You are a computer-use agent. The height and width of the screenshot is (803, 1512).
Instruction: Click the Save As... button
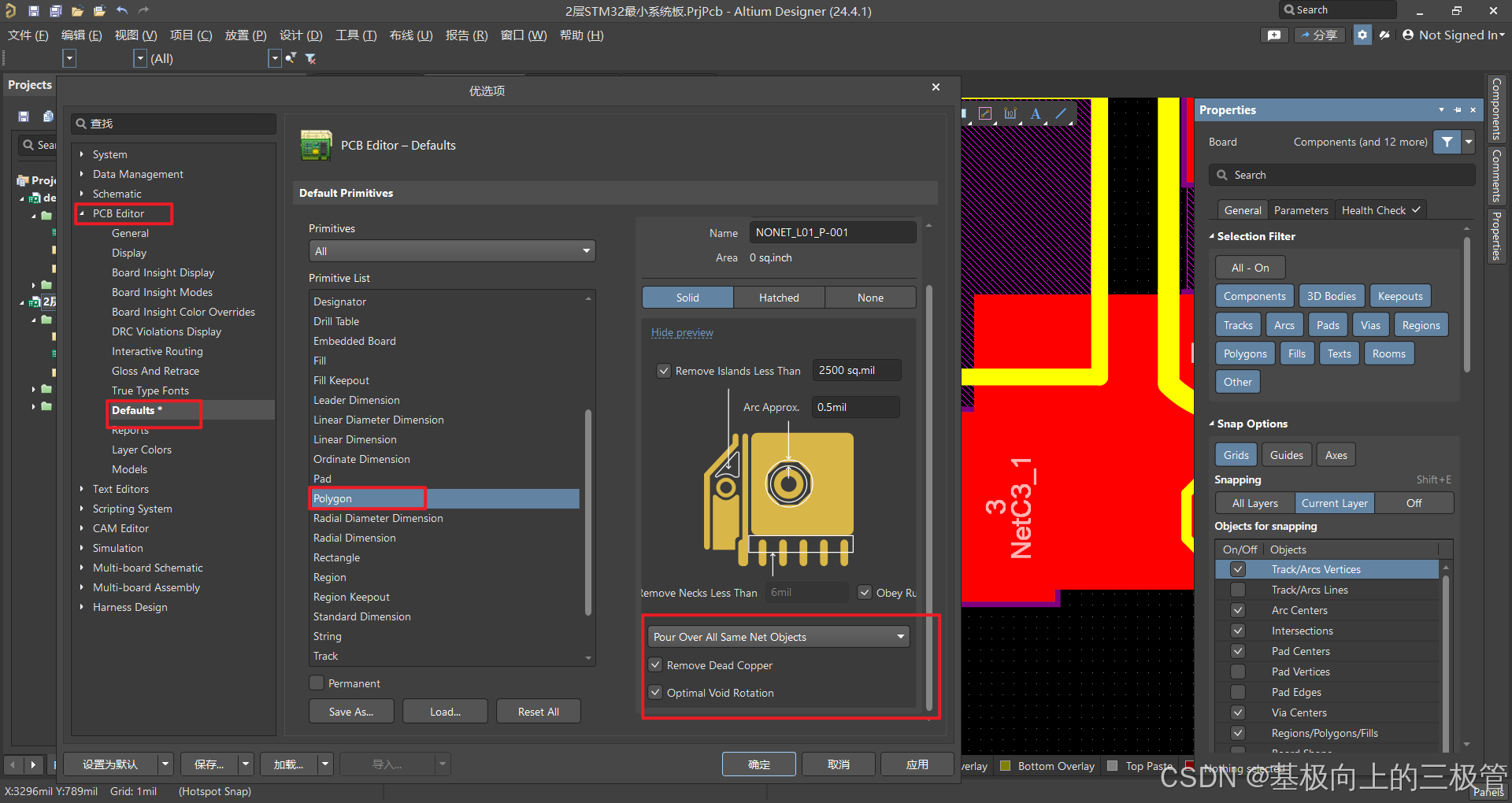click(351, 712)
